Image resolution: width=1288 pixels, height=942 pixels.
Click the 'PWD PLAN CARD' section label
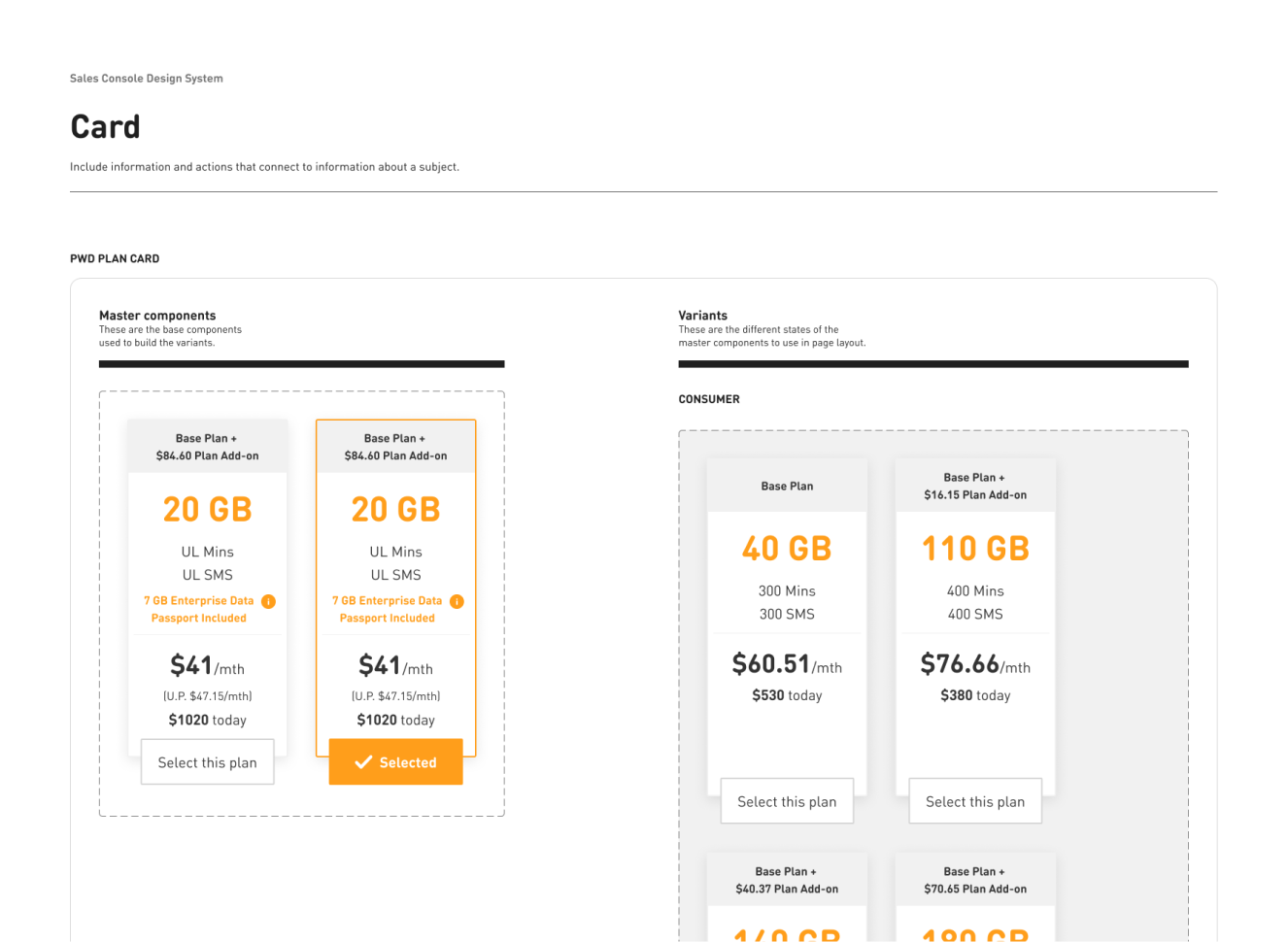[115, 258]
